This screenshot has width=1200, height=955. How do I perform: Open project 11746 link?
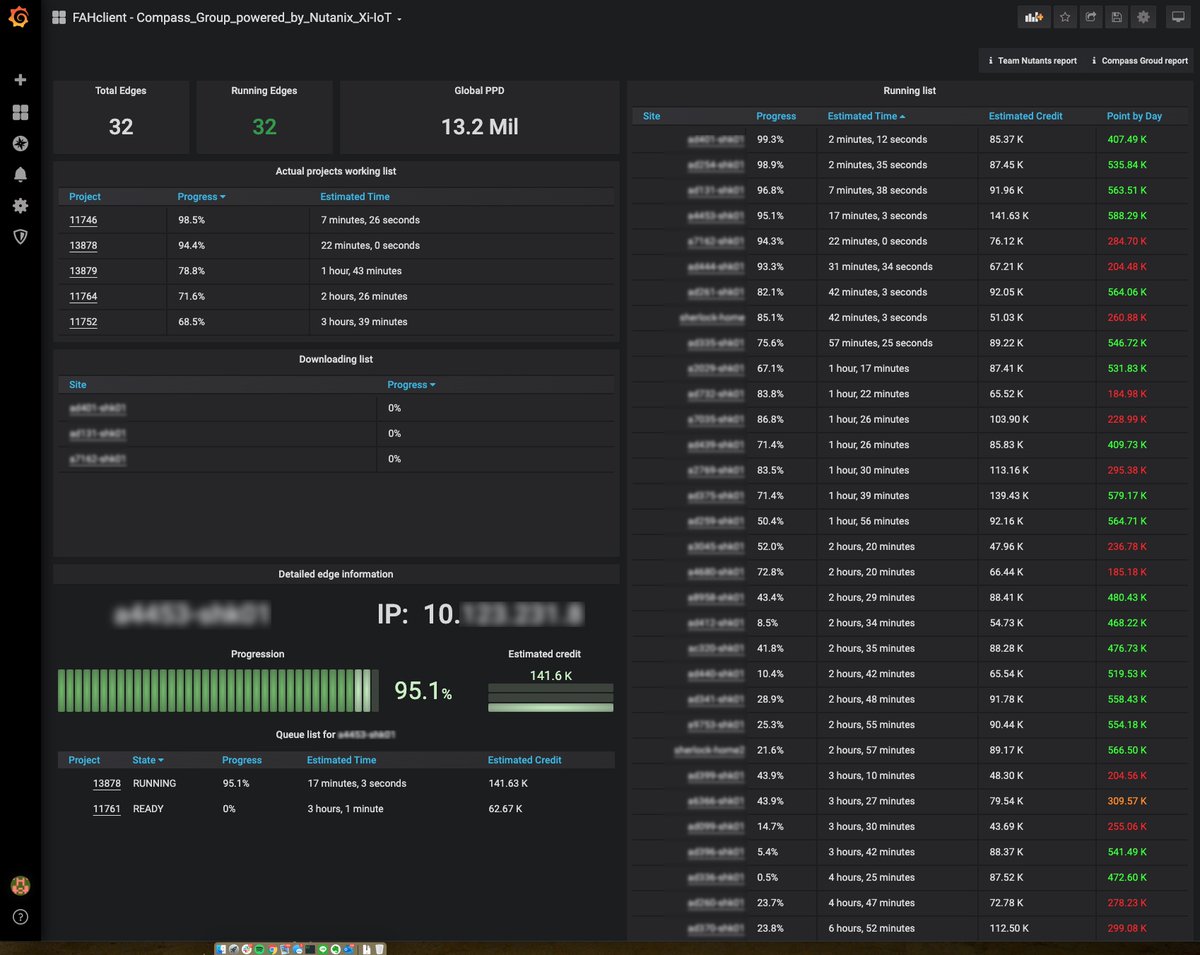83,220
